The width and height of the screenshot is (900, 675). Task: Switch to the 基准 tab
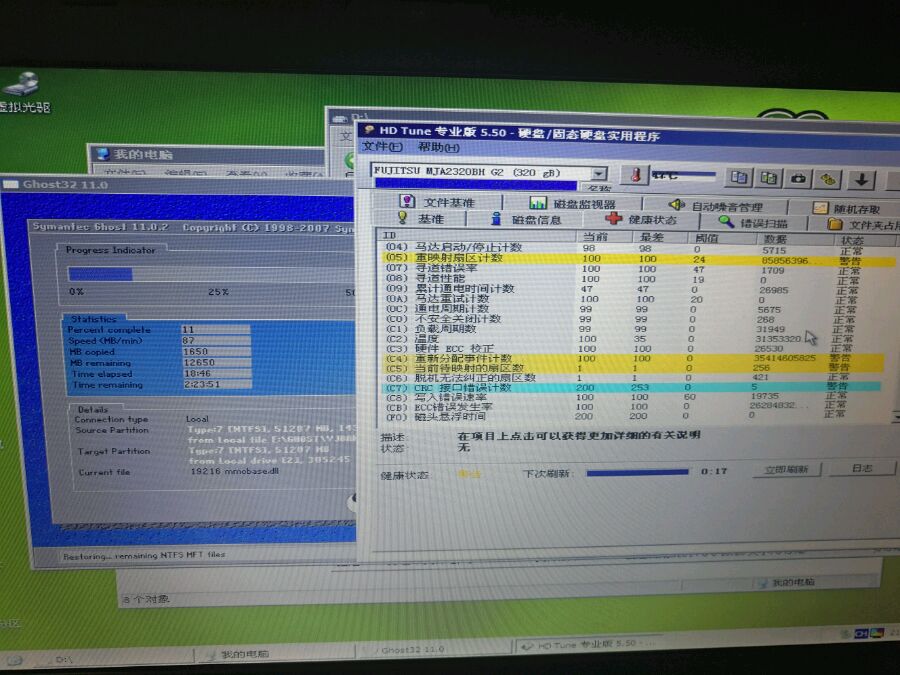tap(421, 219)
